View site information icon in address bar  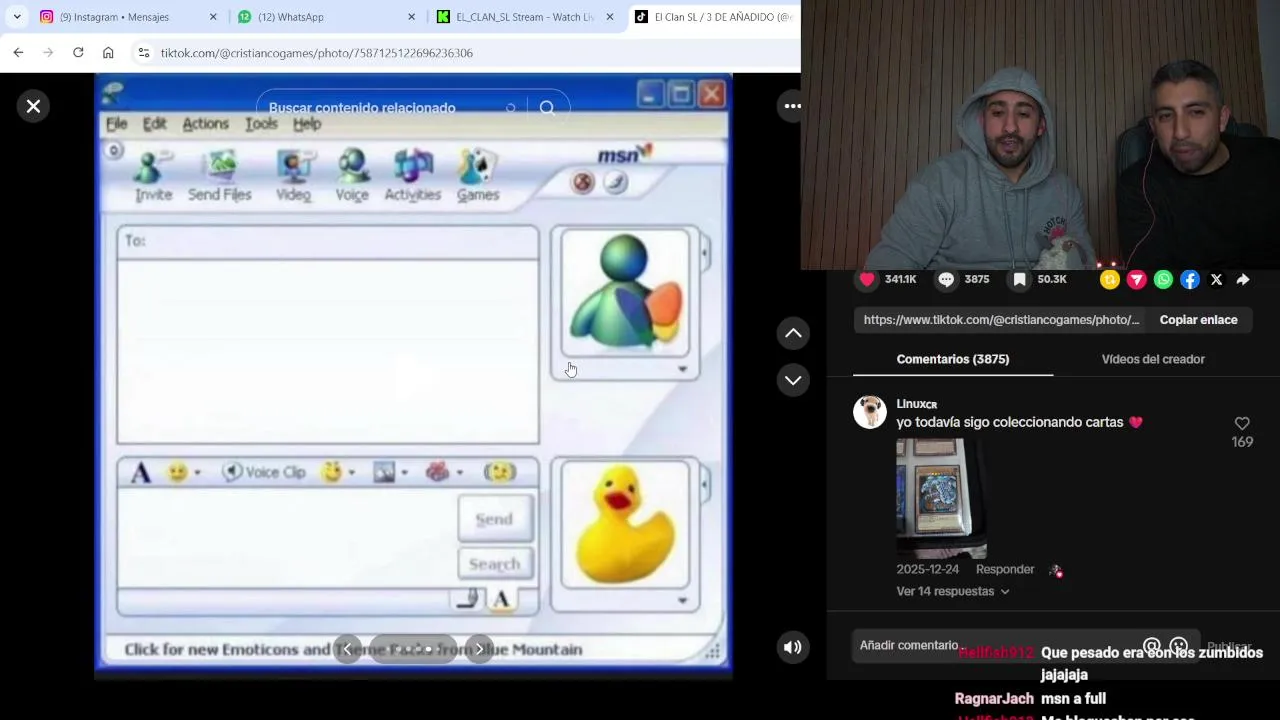[x=143, y=52]
